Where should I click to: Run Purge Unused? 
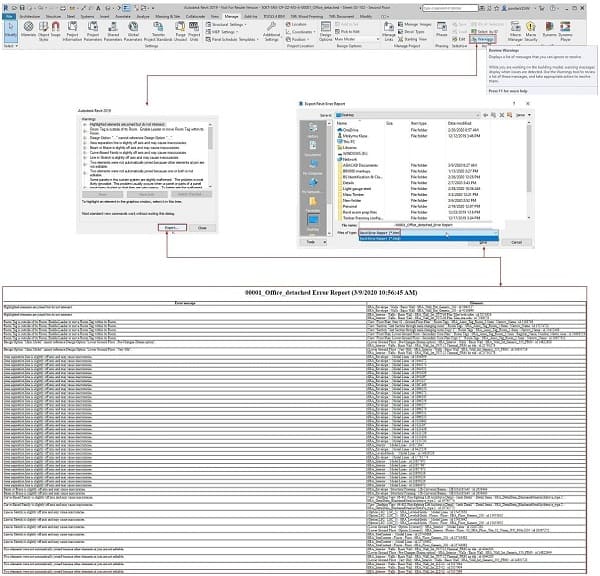pyautogui.click(x=180, y=31)
